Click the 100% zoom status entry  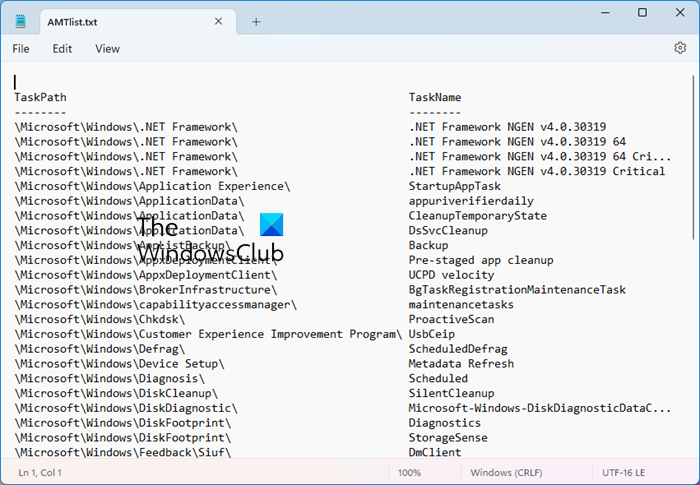click(409, 472)
